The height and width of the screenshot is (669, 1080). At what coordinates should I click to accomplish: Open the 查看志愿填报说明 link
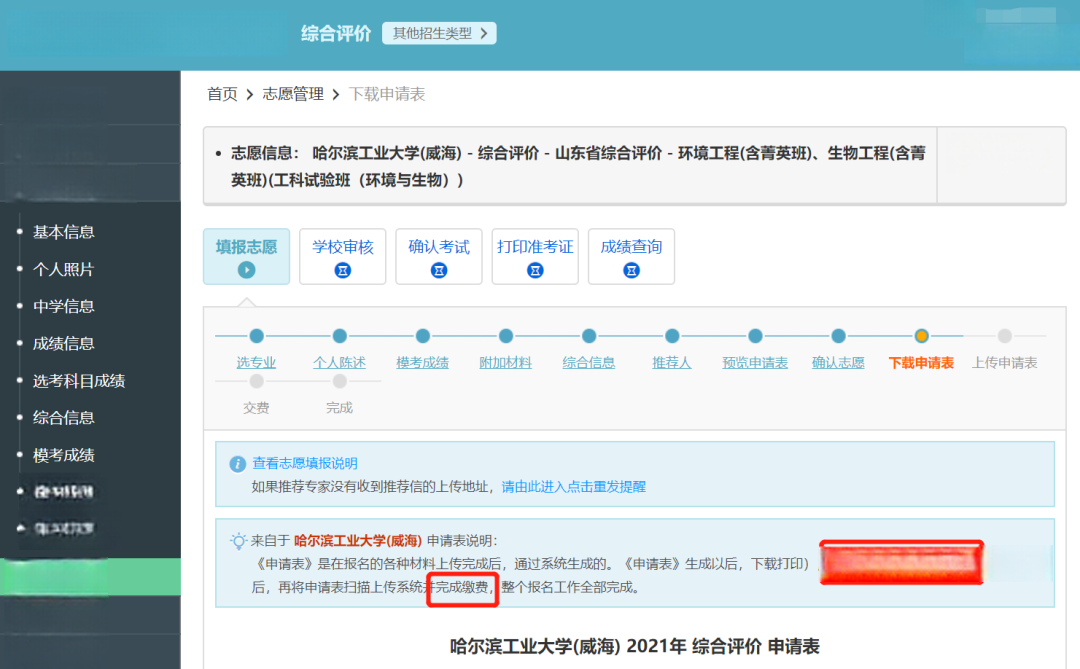tap(304, 464)
